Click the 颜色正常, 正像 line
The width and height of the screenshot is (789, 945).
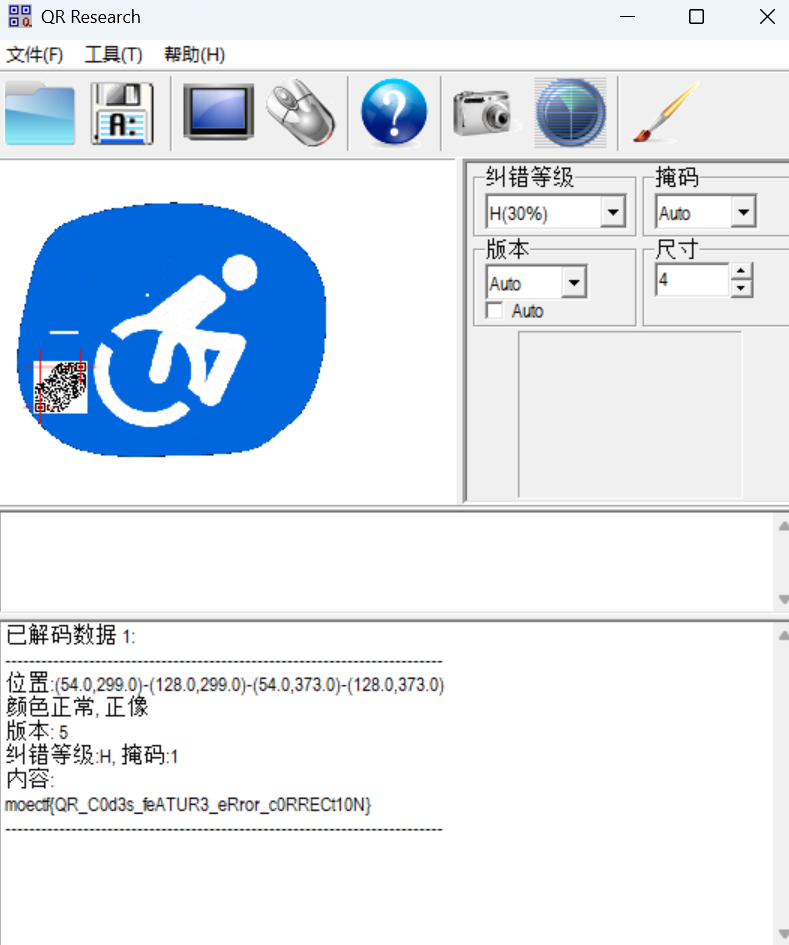[x=77, y=707]
